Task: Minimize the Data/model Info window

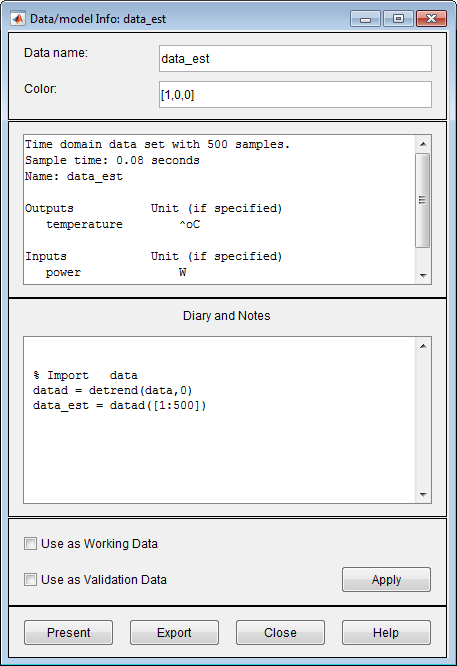Action: (x=365, y=19)
